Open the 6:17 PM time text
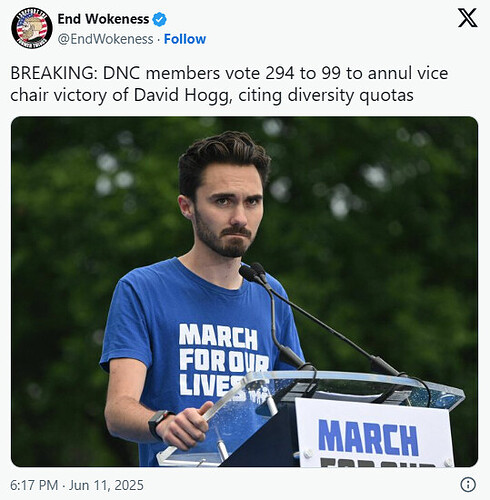The image size is (490, 500). [34, 485]
